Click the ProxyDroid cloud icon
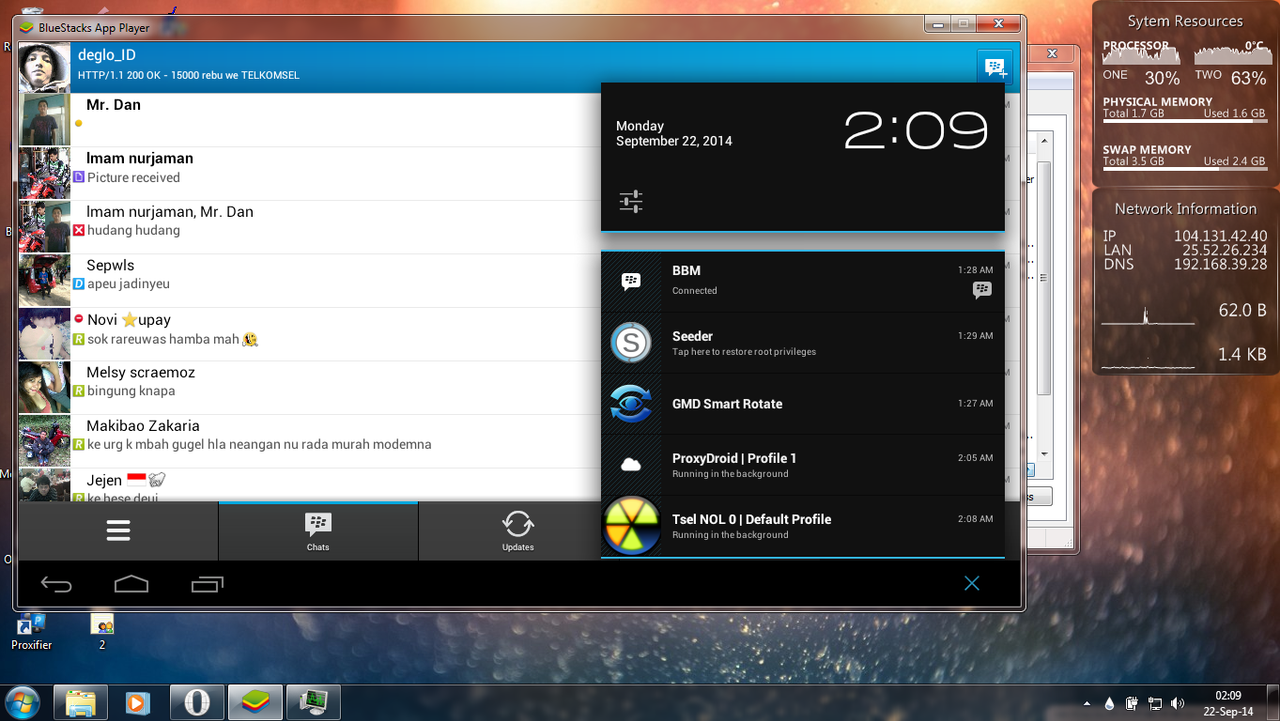1280x721 pixels. coord(631,464)
